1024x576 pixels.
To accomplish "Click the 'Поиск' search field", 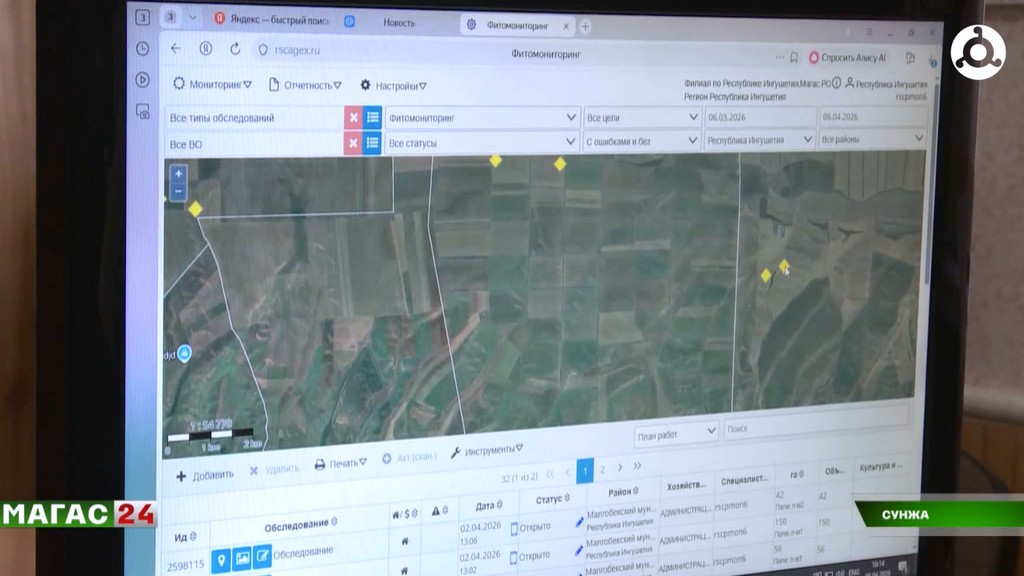I will click(x=815, y=429).
